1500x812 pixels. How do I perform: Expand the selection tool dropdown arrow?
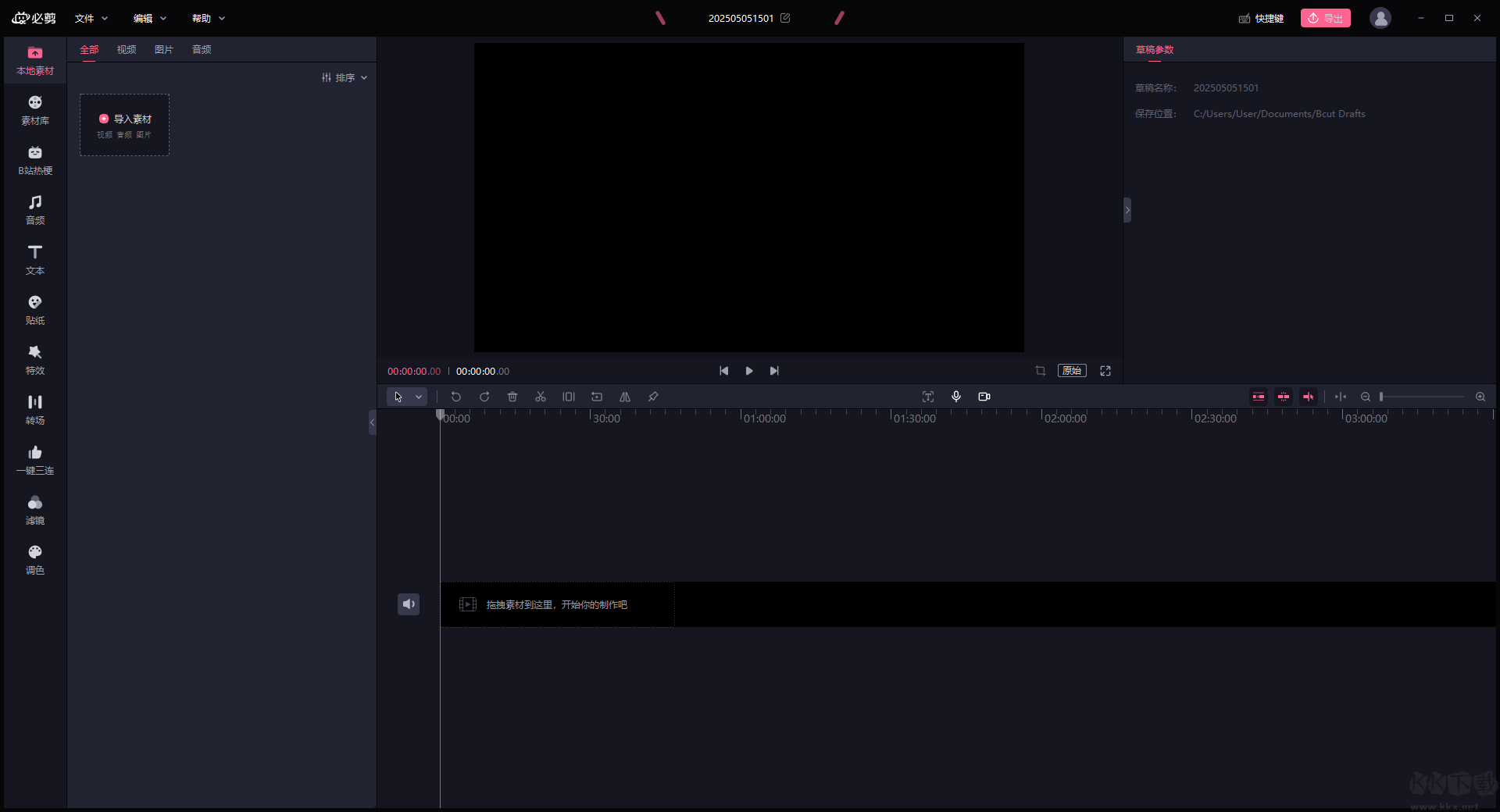click(419, 397)
